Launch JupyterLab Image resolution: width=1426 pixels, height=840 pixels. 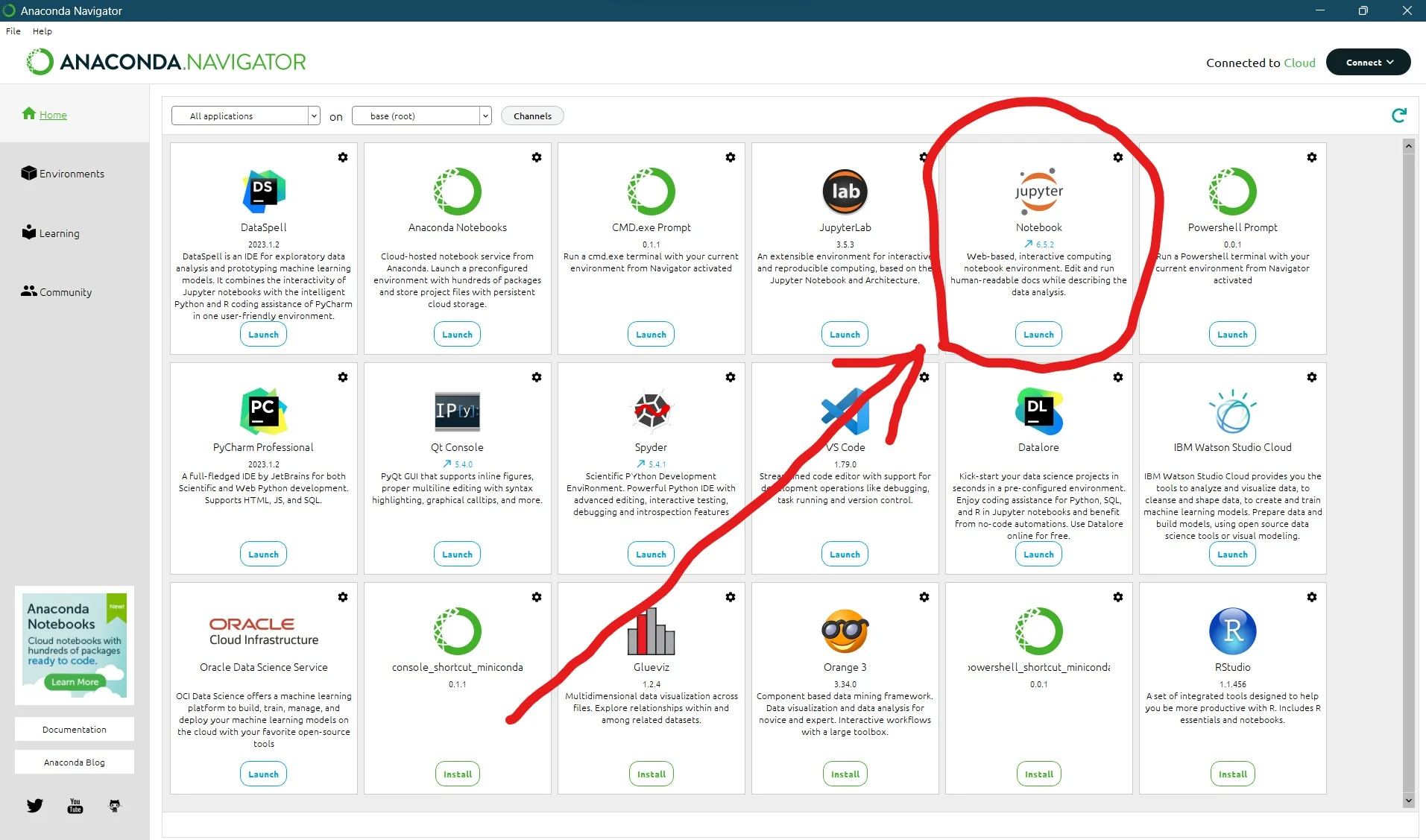pos(845,335)
